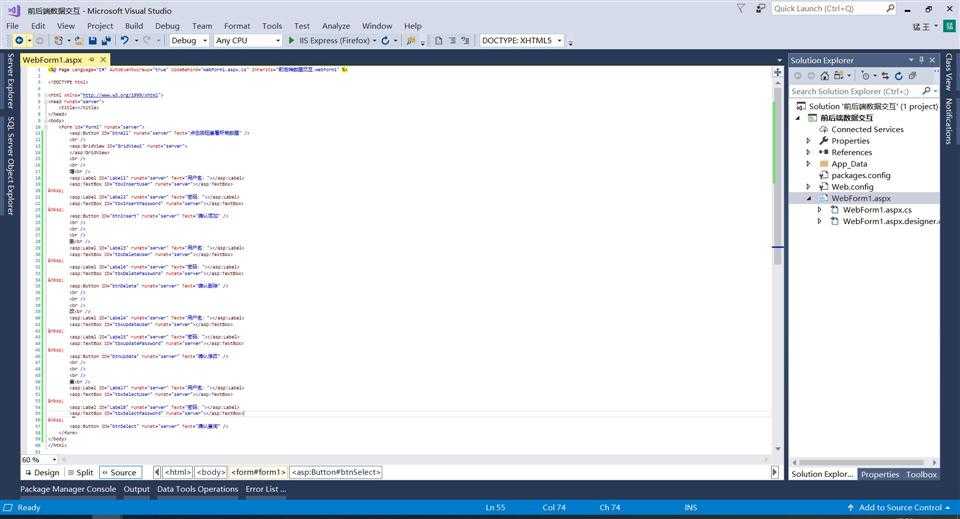This screenshot has height=519, width=960.
Task: Switch to the Toolbox panel tab
Action: pyautogui.click(x=921, y=474)
